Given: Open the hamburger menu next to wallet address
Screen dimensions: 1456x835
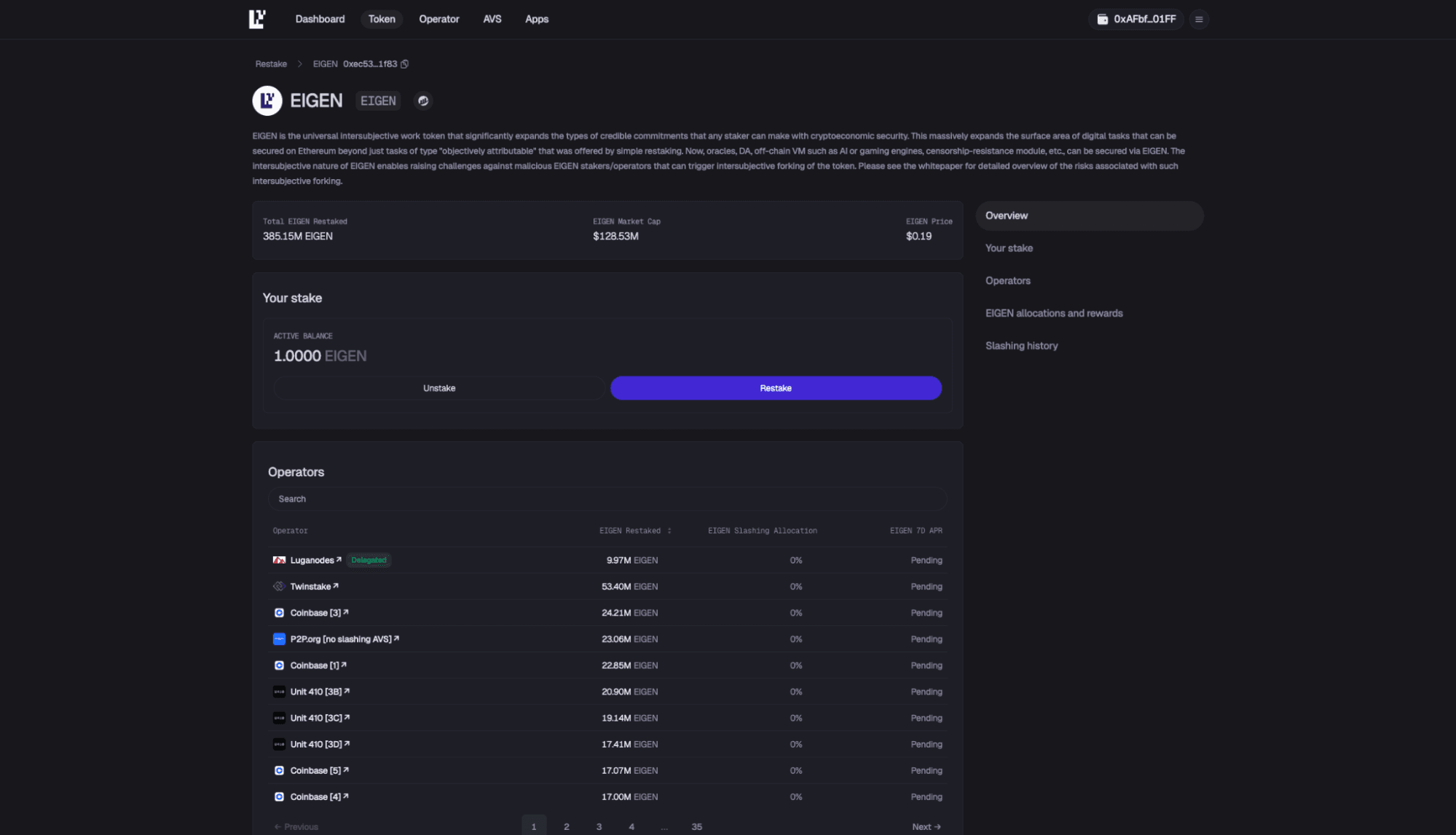Looking at the screenshot, I should pos(1199,19).
